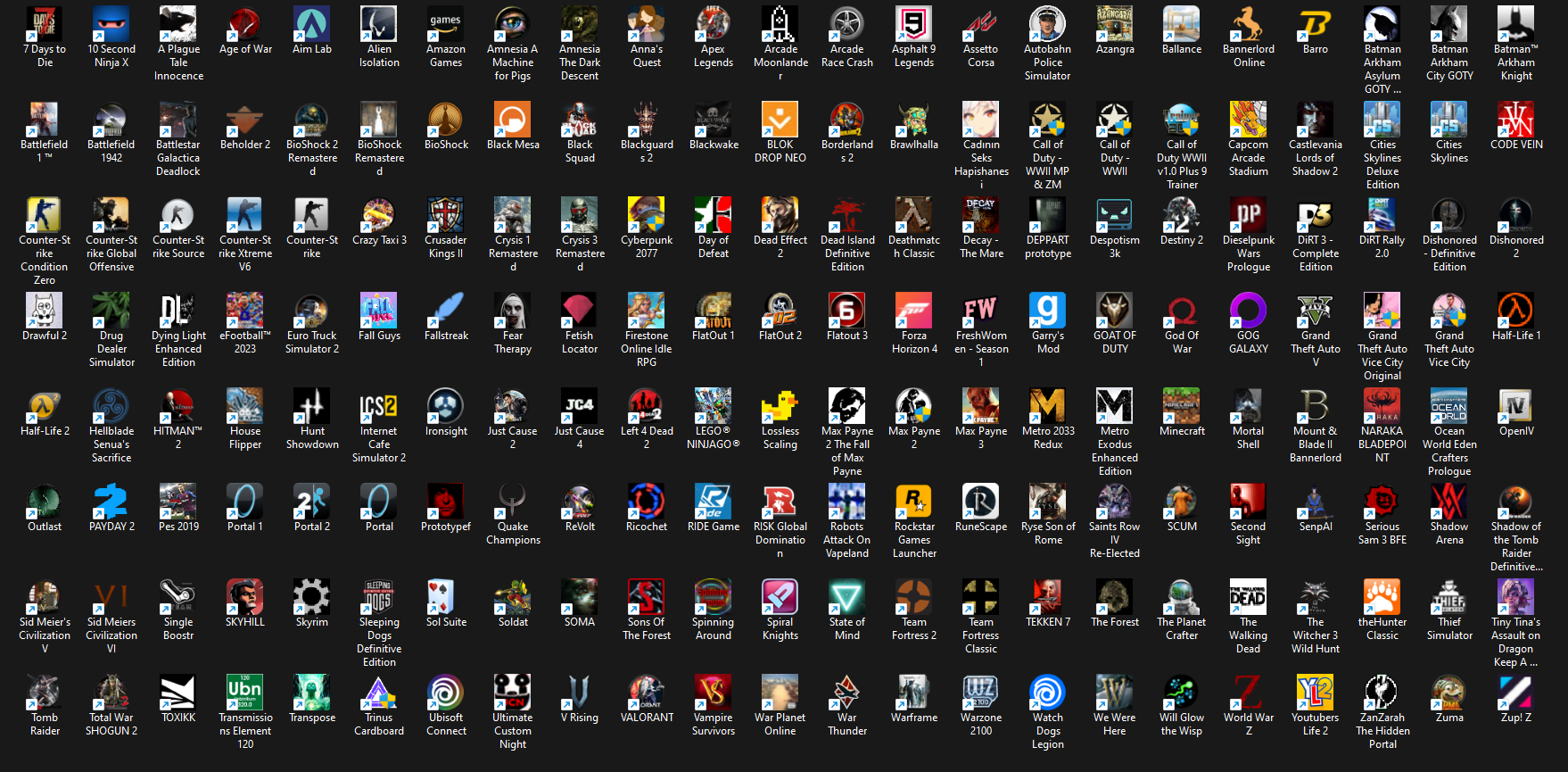Open the OpenIV icon
The height and width of the screenshot is (772, 1568).
point(1516,406)
